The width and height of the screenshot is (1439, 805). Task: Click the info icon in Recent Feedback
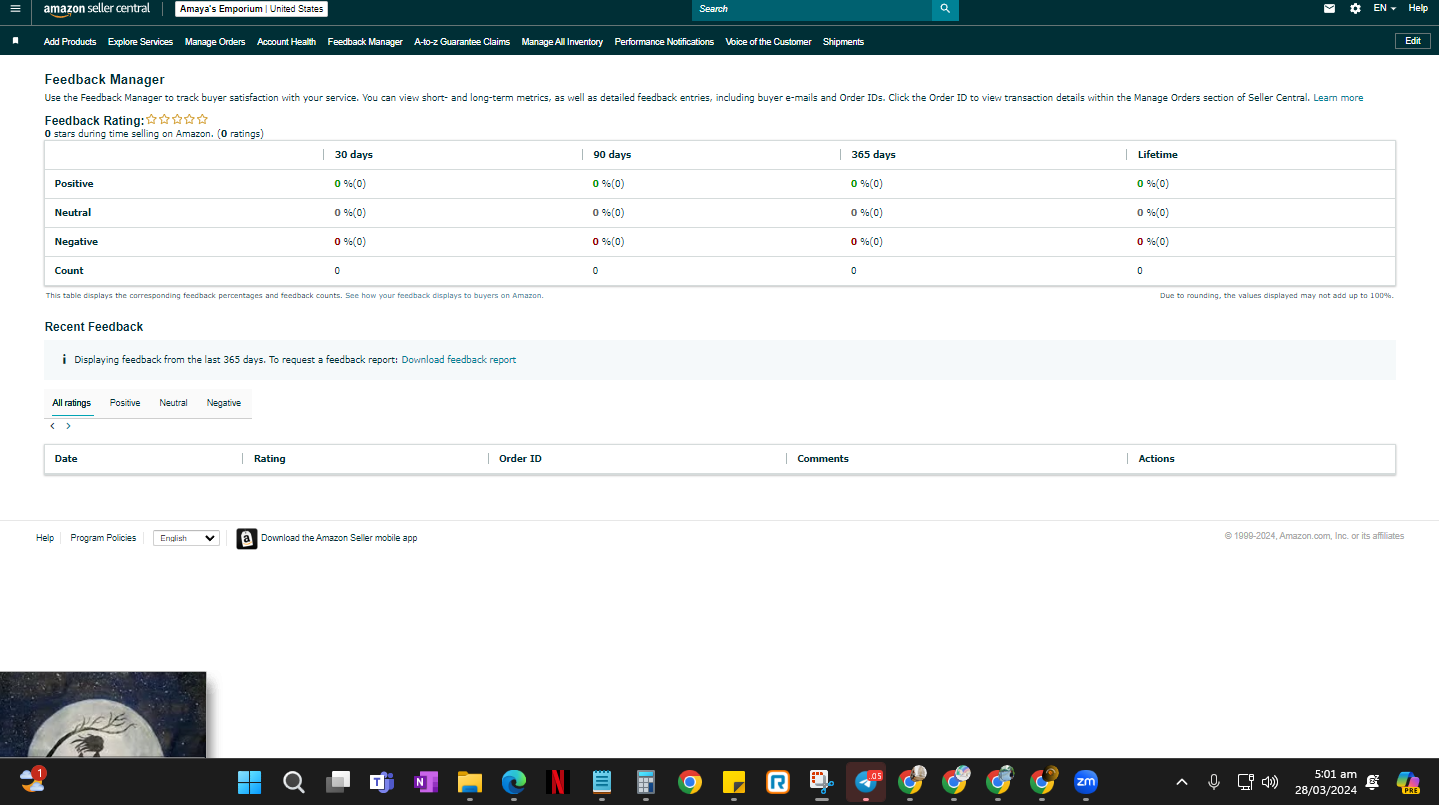(64, 359)
